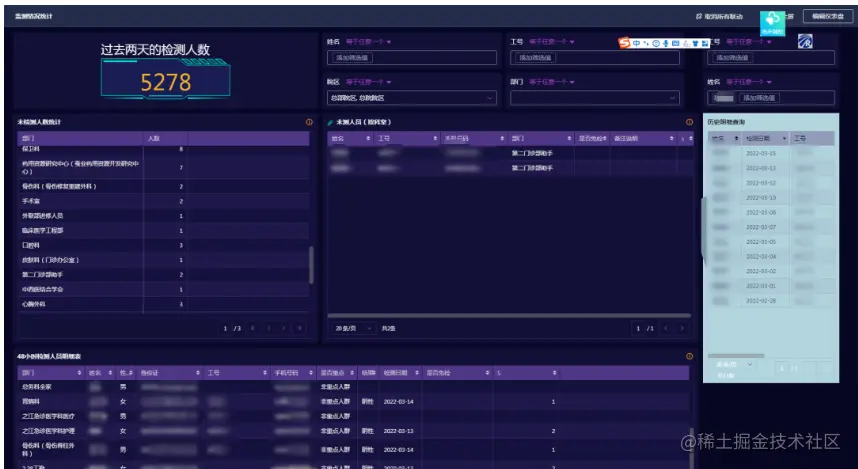Click the cyan floating assistant icon at top
858x469 pixels.
pos(772,23)
